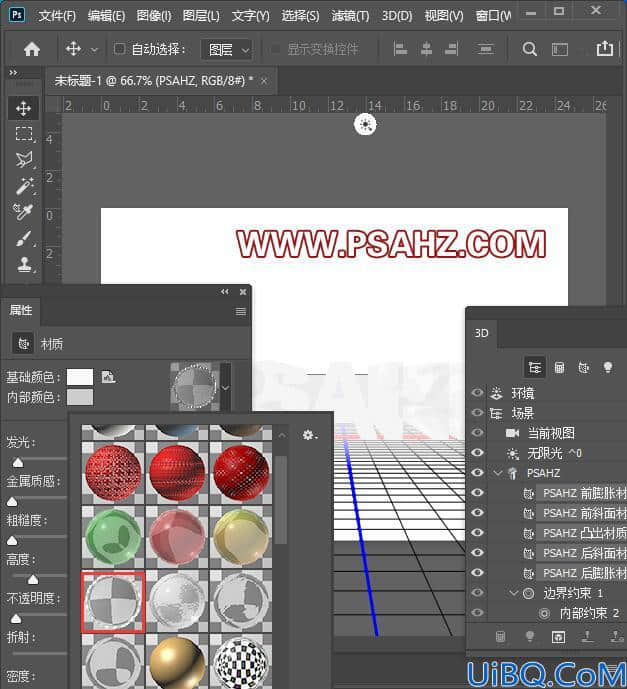Toggle visibility of 边界约束 1
The height and width of the screenshot is (689, 627).
coord(477,593)
